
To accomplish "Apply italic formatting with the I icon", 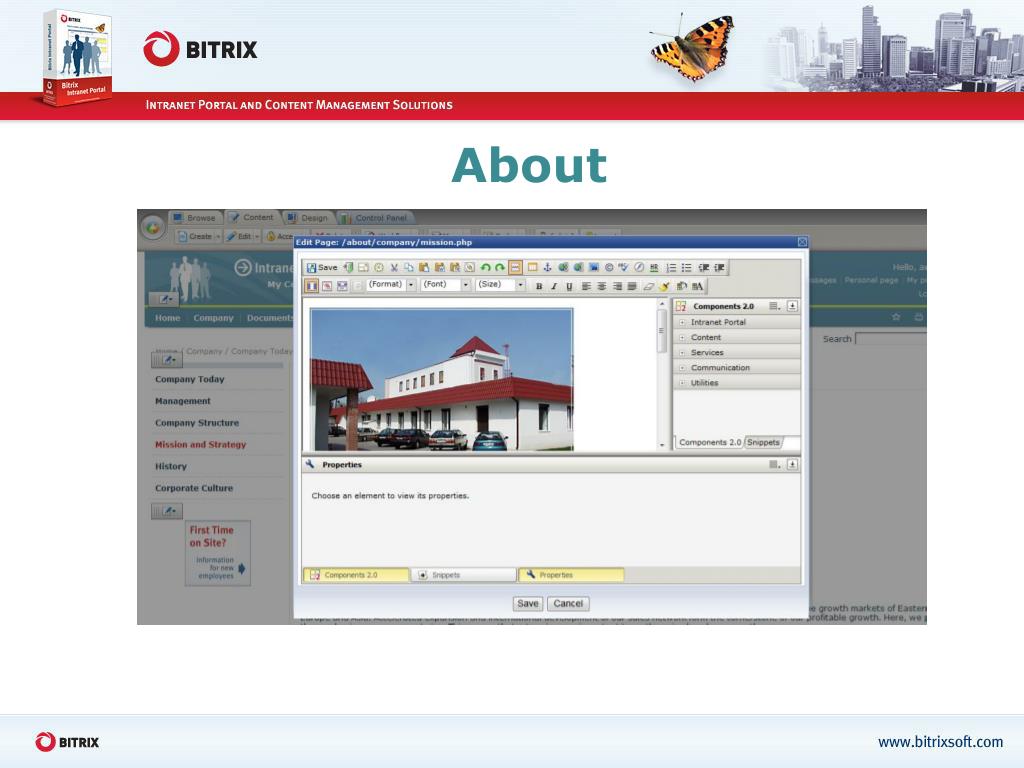I will [x=554, y=286].
